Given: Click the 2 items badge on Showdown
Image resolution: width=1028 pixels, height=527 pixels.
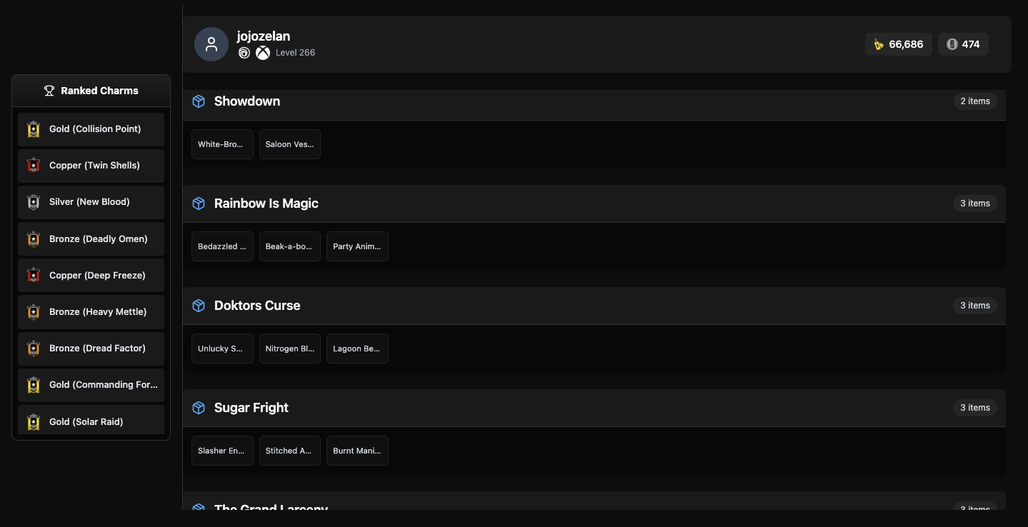Looking at the screenshot, I should [x=975, y=101].
